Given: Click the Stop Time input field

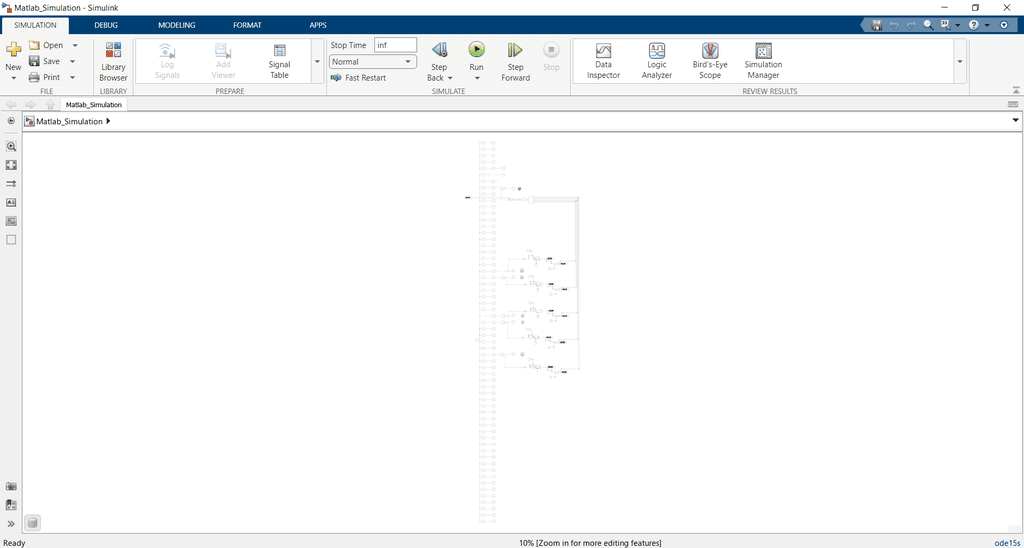Looking at the screenshot, I should (x=395, y=45).
